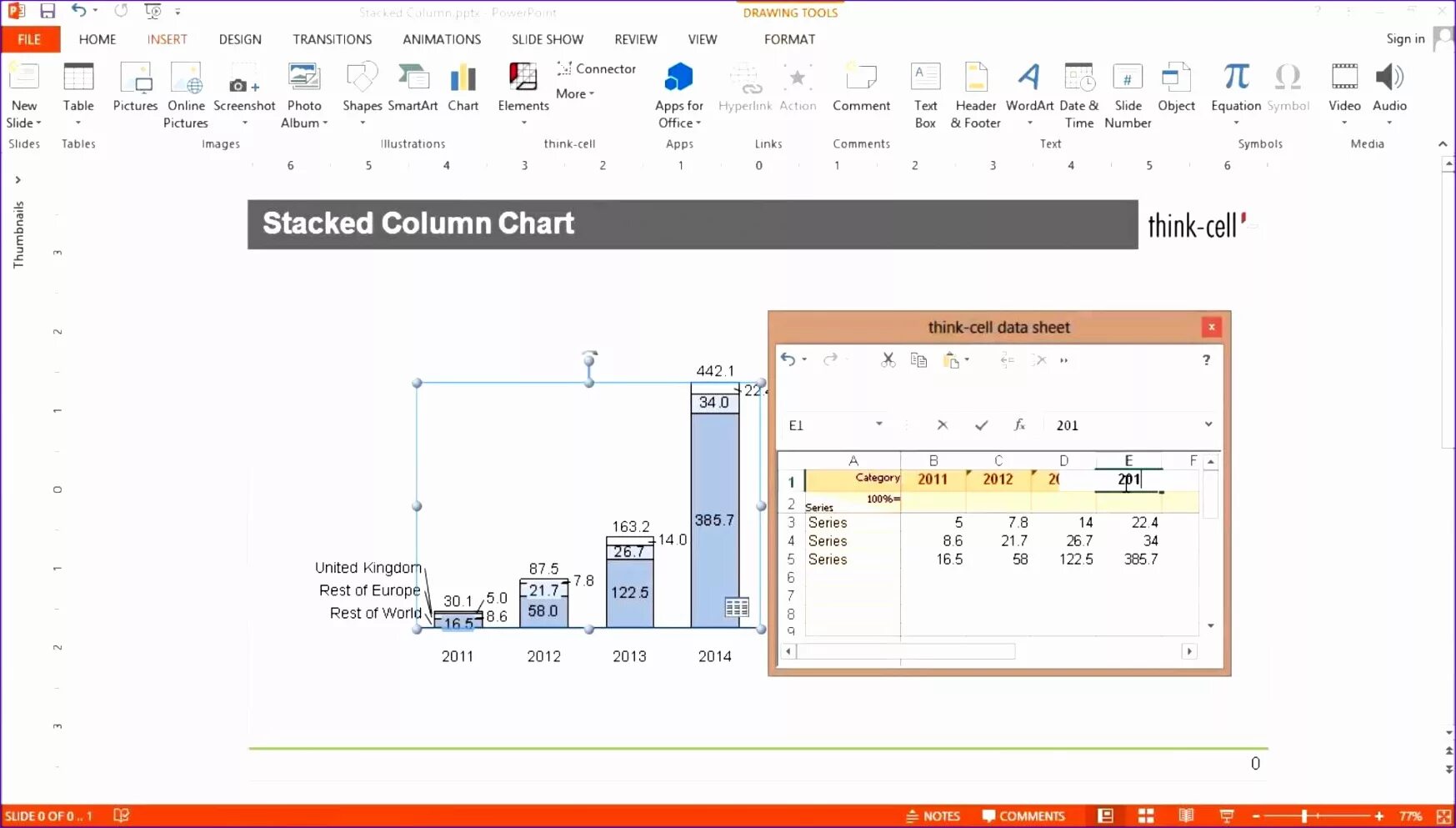
Task: Zoom in with the plus button
Action: pyautogui.click(x=1379, y=816)
